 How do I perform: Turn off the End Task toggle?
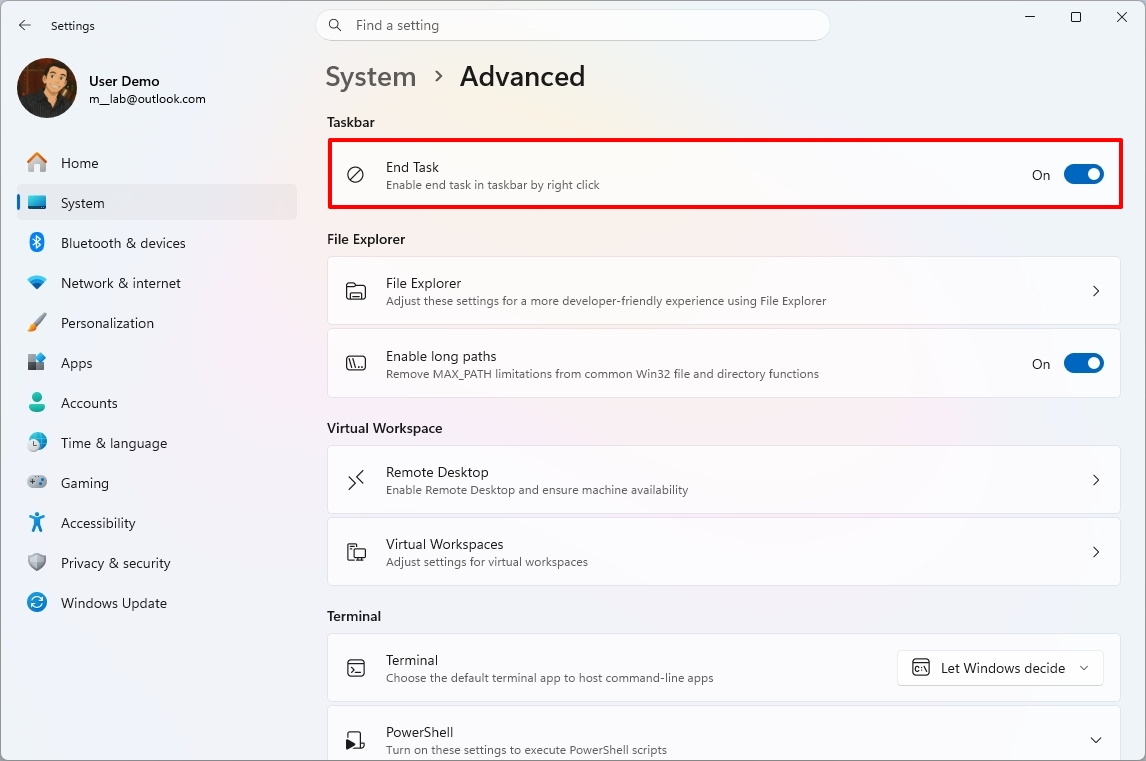coord(1083,175)
